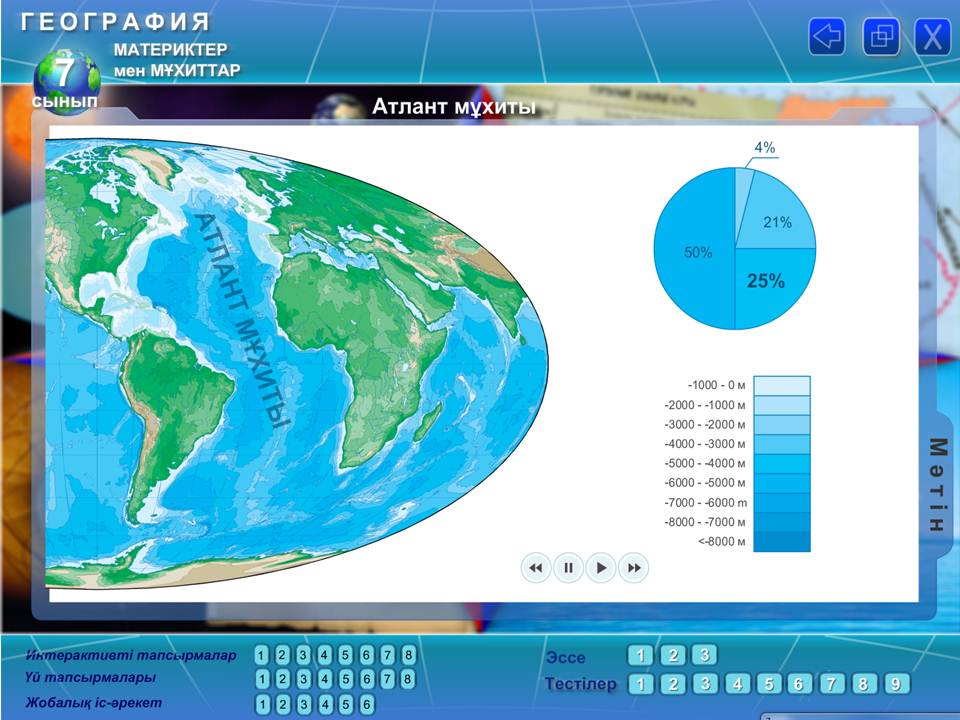Open interactive task number 8

408,655
